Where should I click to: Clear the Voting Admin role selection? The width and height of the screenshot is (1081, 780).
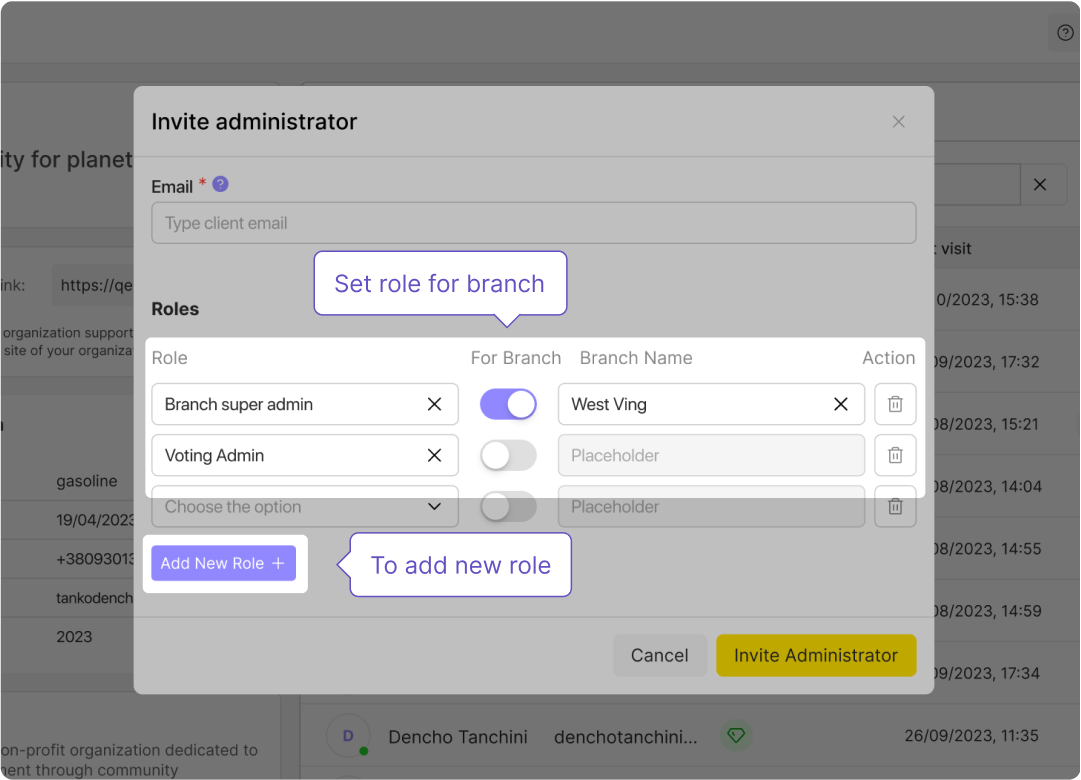point(434,455)
